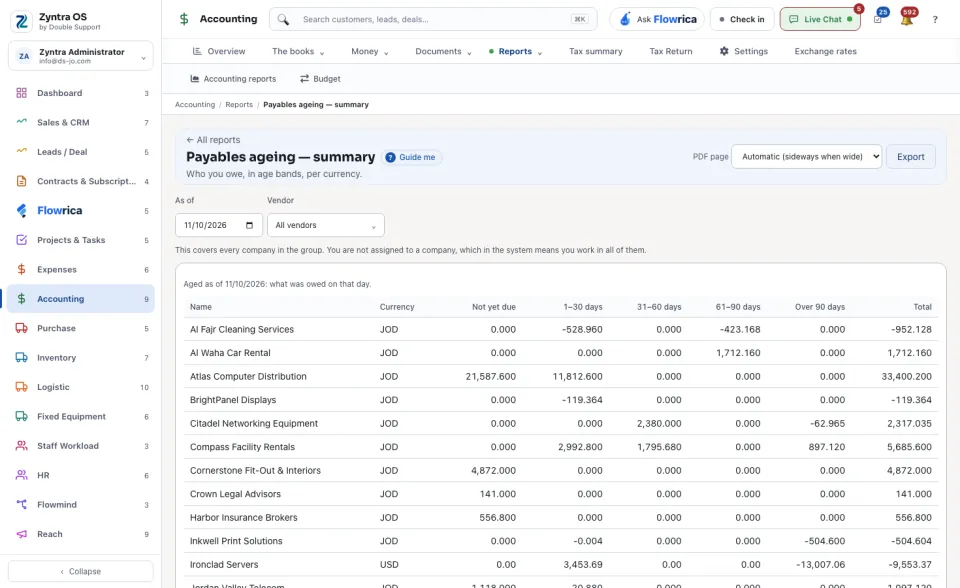The width and height of the screenshot is (960, 588).
Task: Open the Tax Return tab
Action: [671, 51]
